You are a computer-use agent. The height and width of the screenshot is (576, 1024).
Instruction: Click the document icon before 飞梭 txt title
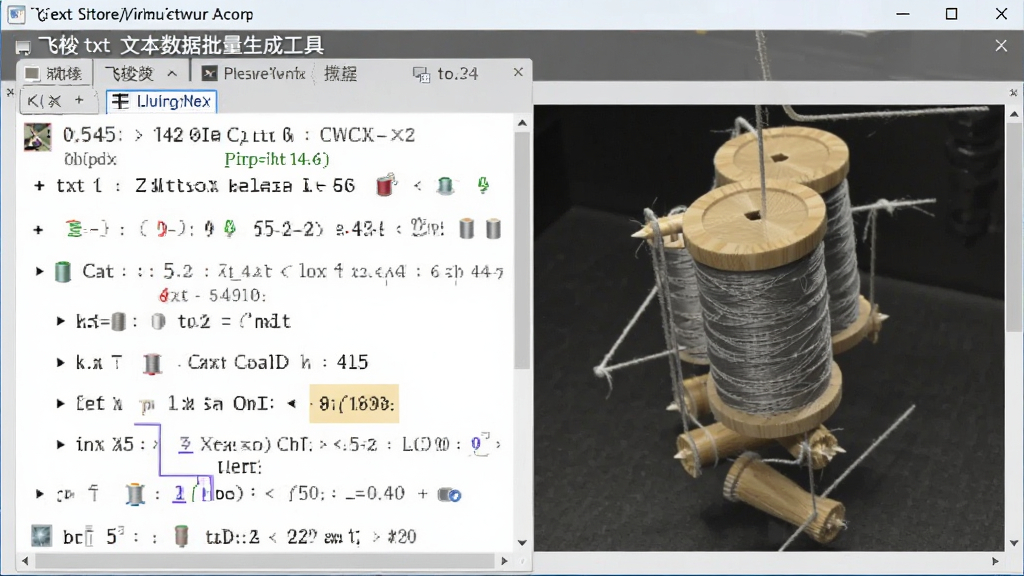click(23, 47)
